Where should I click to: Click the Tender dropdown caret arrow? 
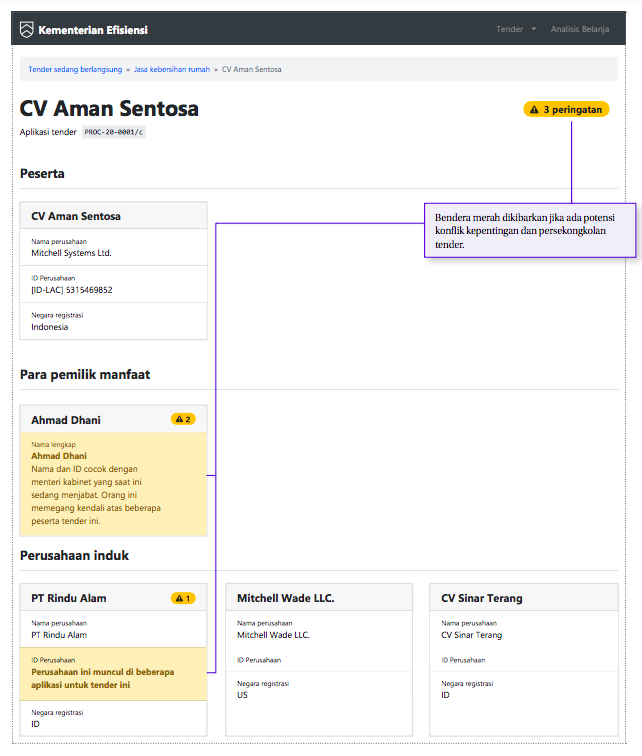(534, 30)
